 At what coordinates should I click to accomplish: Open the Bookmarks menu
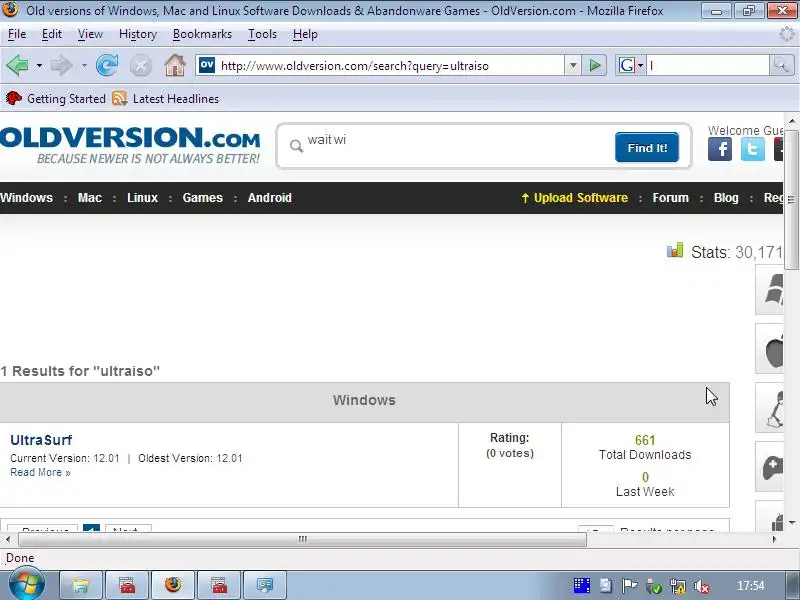point(202,34)
